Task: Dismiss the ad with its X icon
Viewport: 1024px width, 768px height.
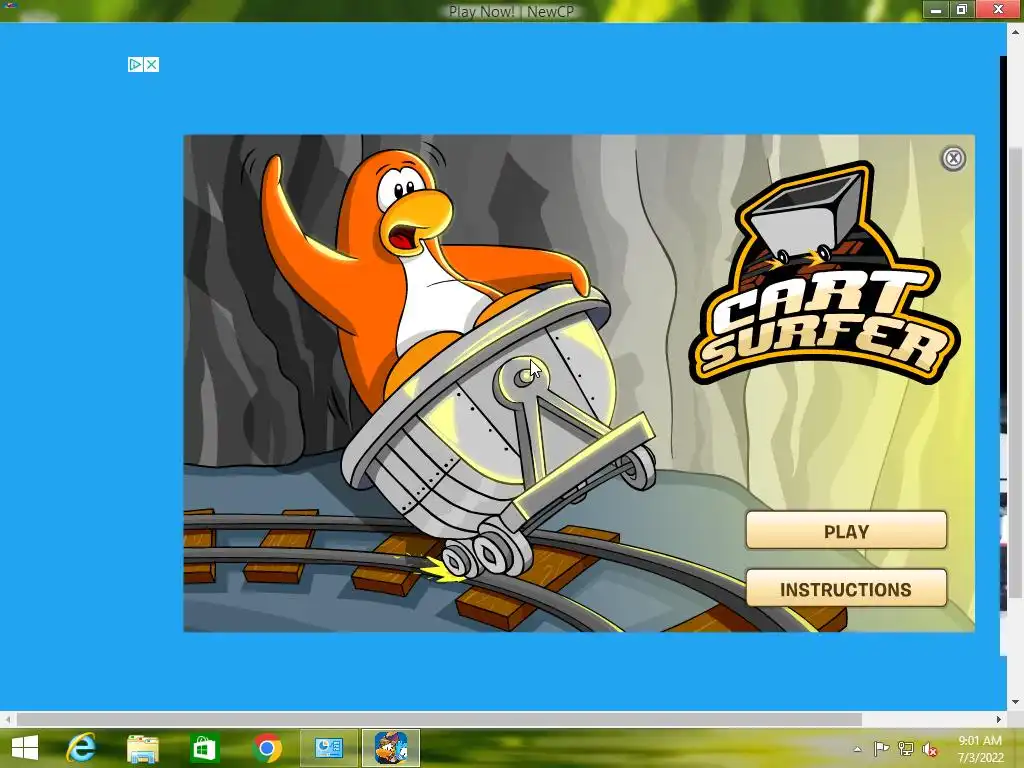Action: tap(152, 64)
